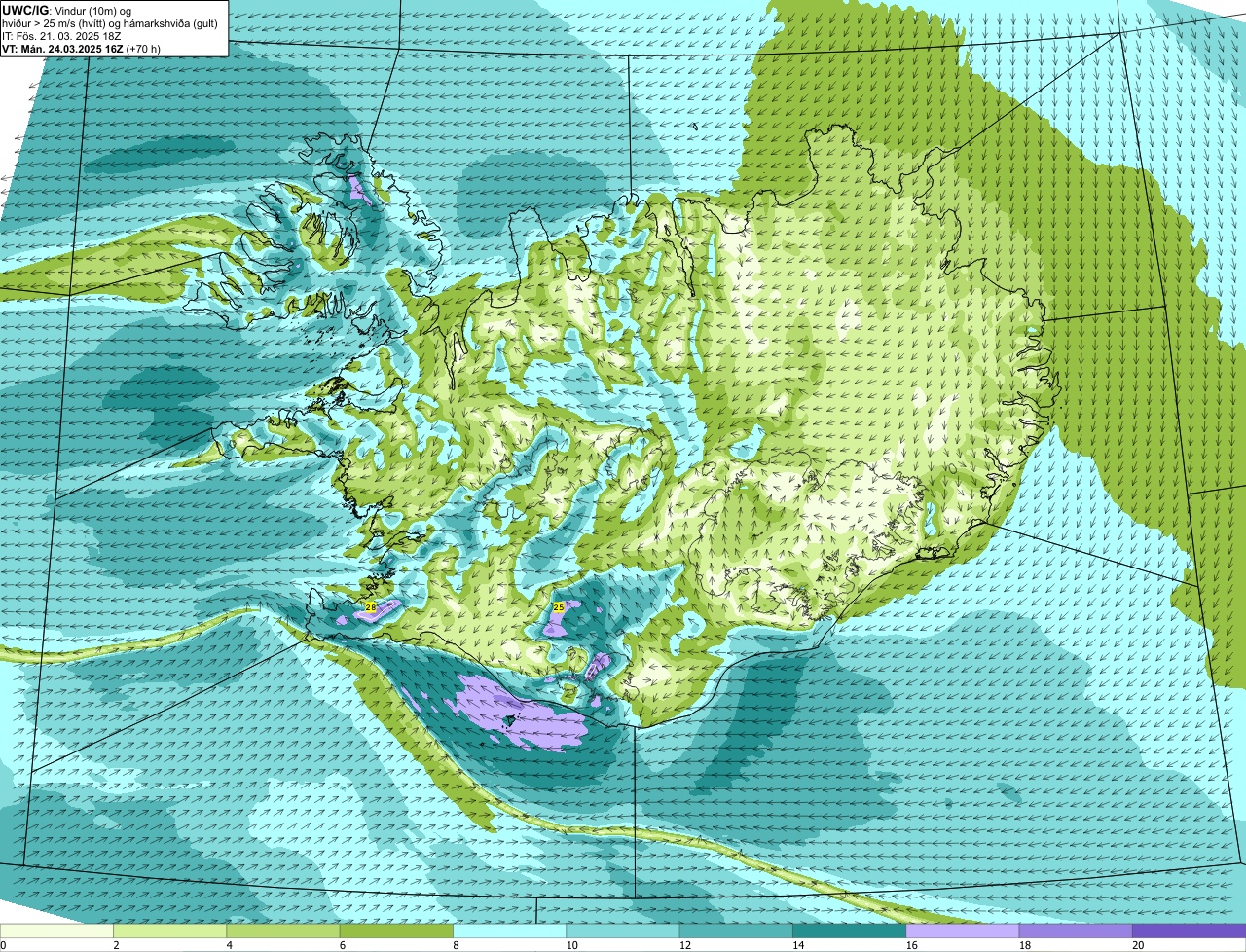
Task: Click the light purple 16–18 legend swatch
Action: tap(963, 932)
